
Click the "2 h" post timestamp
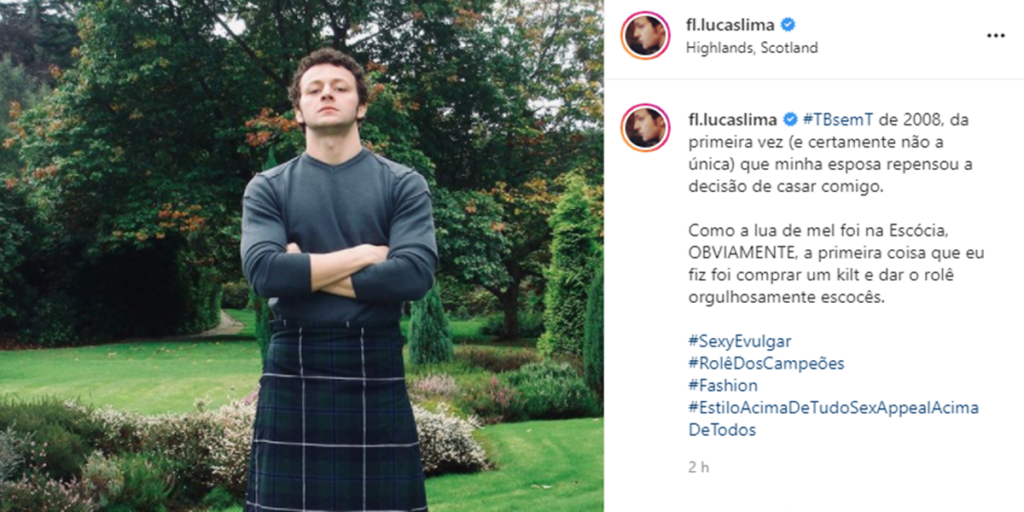[x=697, y=467]
